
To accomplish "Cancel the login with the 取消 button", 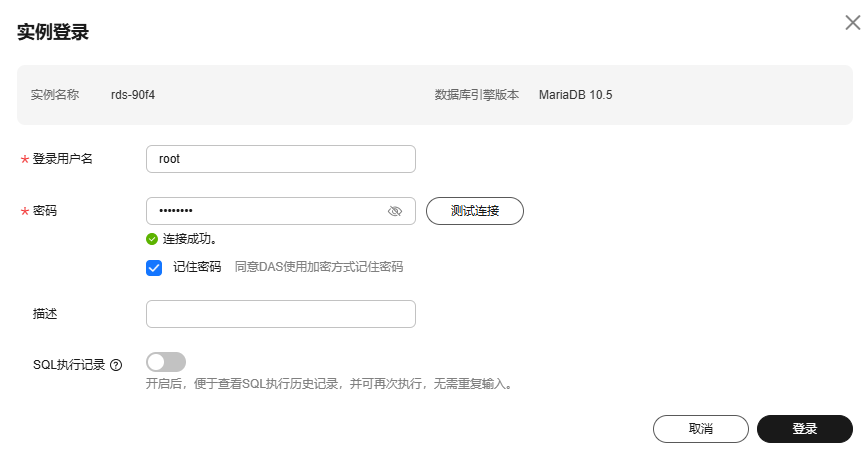I will (701, 429).
